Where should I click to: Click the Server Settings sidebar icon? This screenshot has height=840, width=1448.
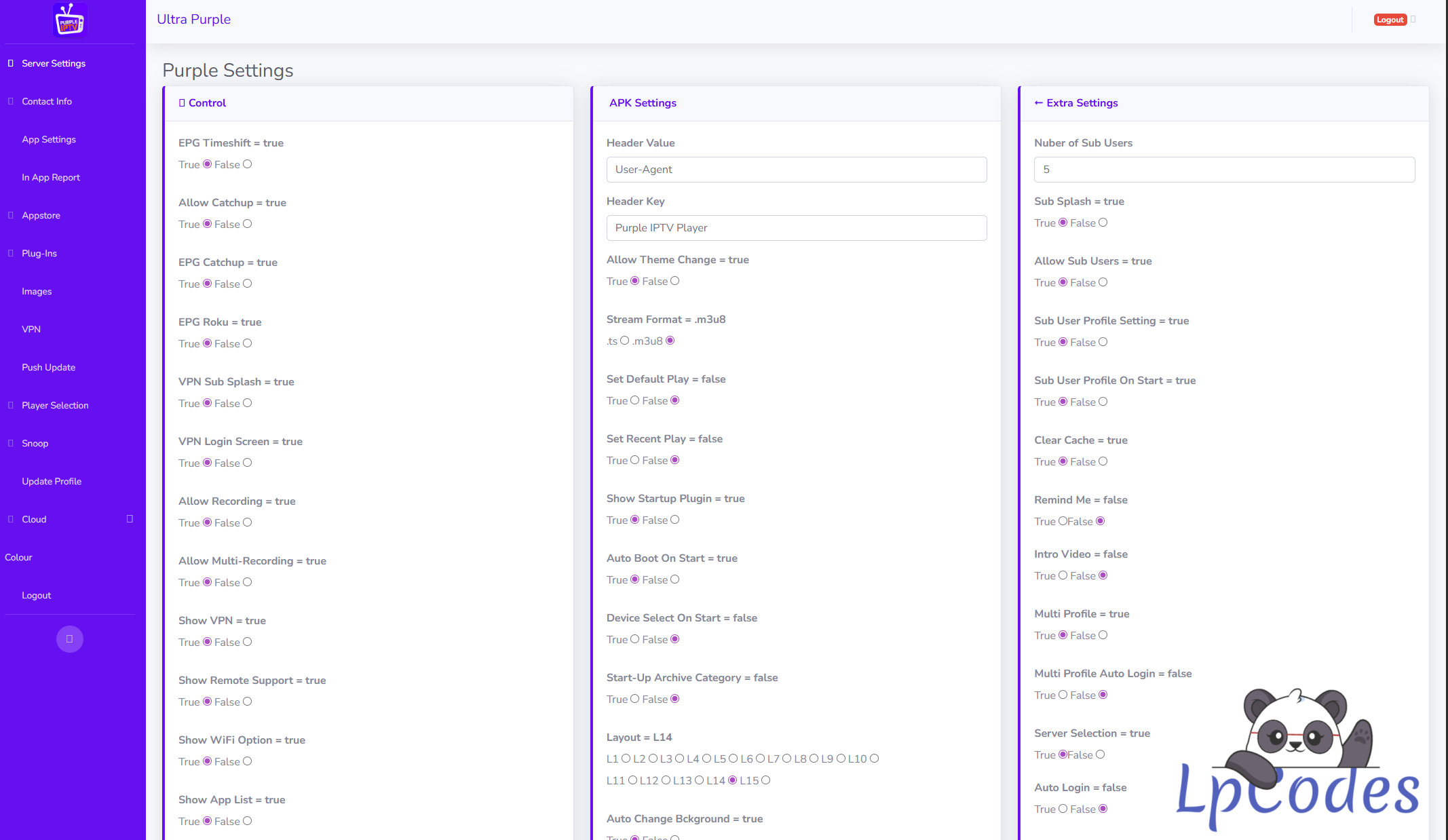tap(10, 63)
